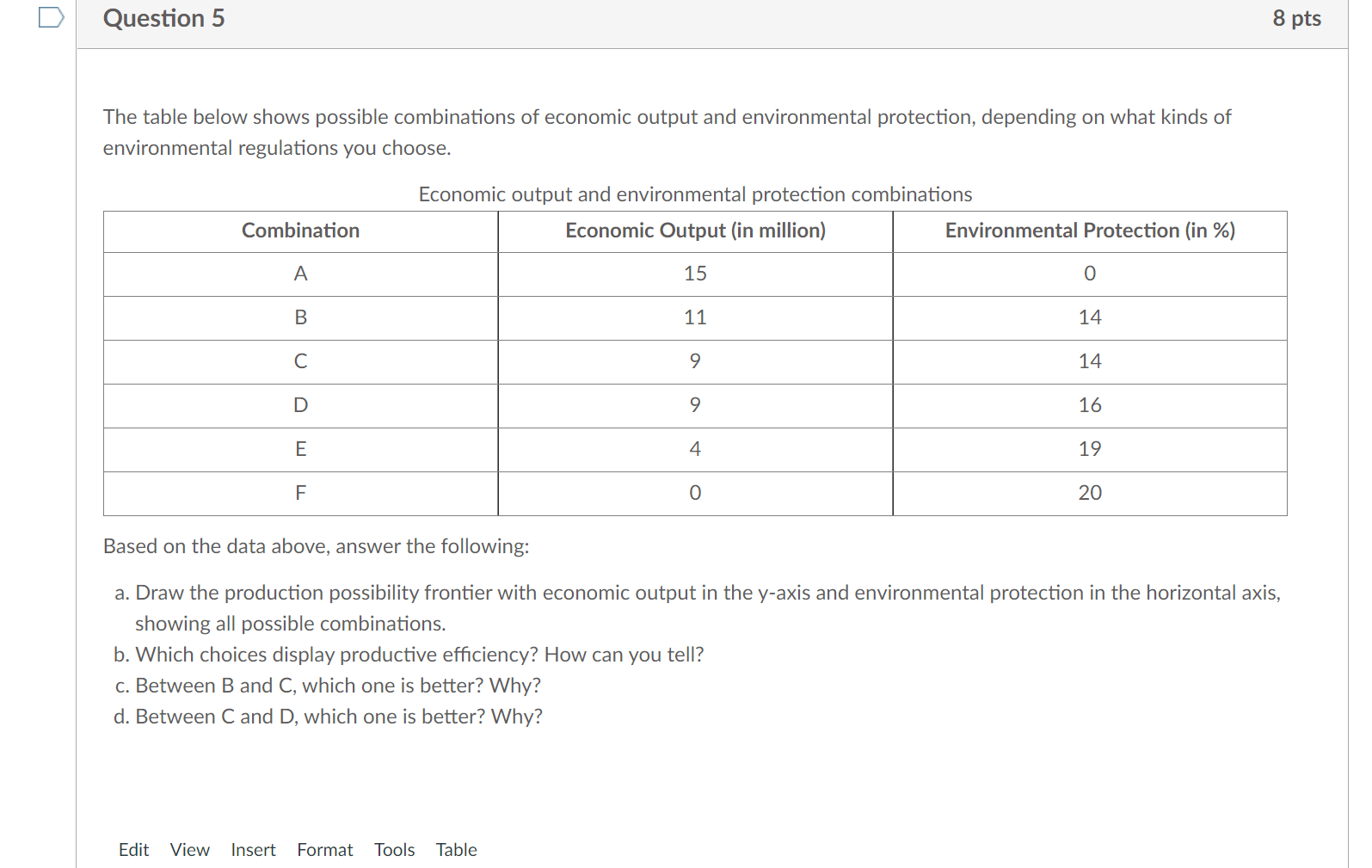This screenshot has height=868, width=1372.
Task: Flag Question 5 for review
Action: click(51, 17)
